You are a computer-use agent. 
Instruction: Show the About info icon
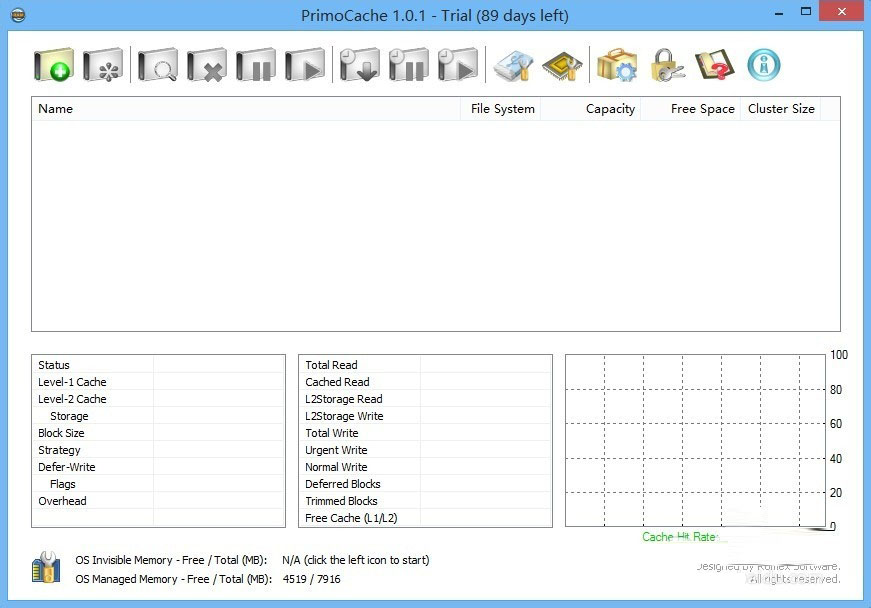click(764, 65)
